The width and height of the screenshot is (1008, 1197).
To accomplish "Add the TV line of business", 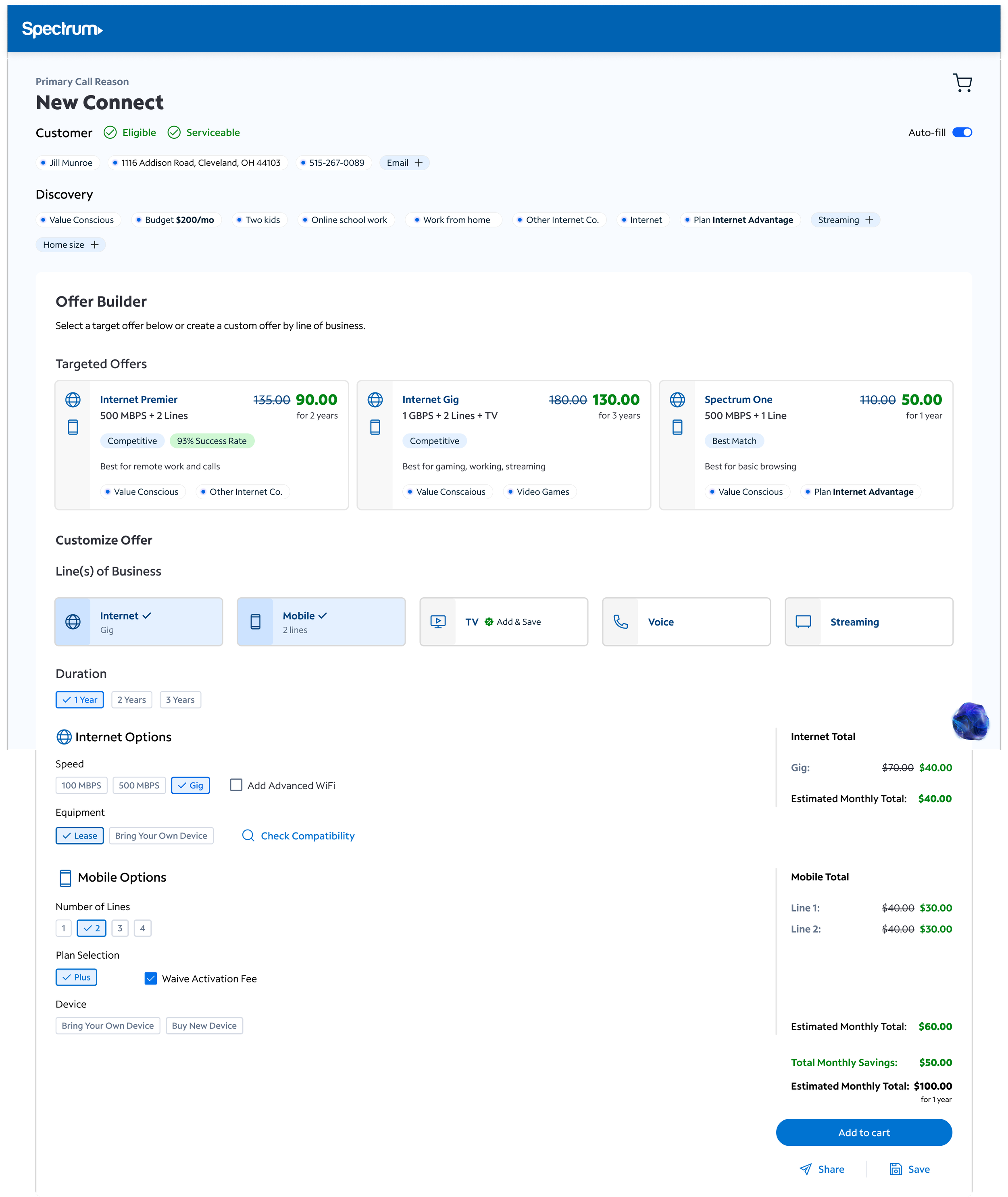I will click(504, 621).
